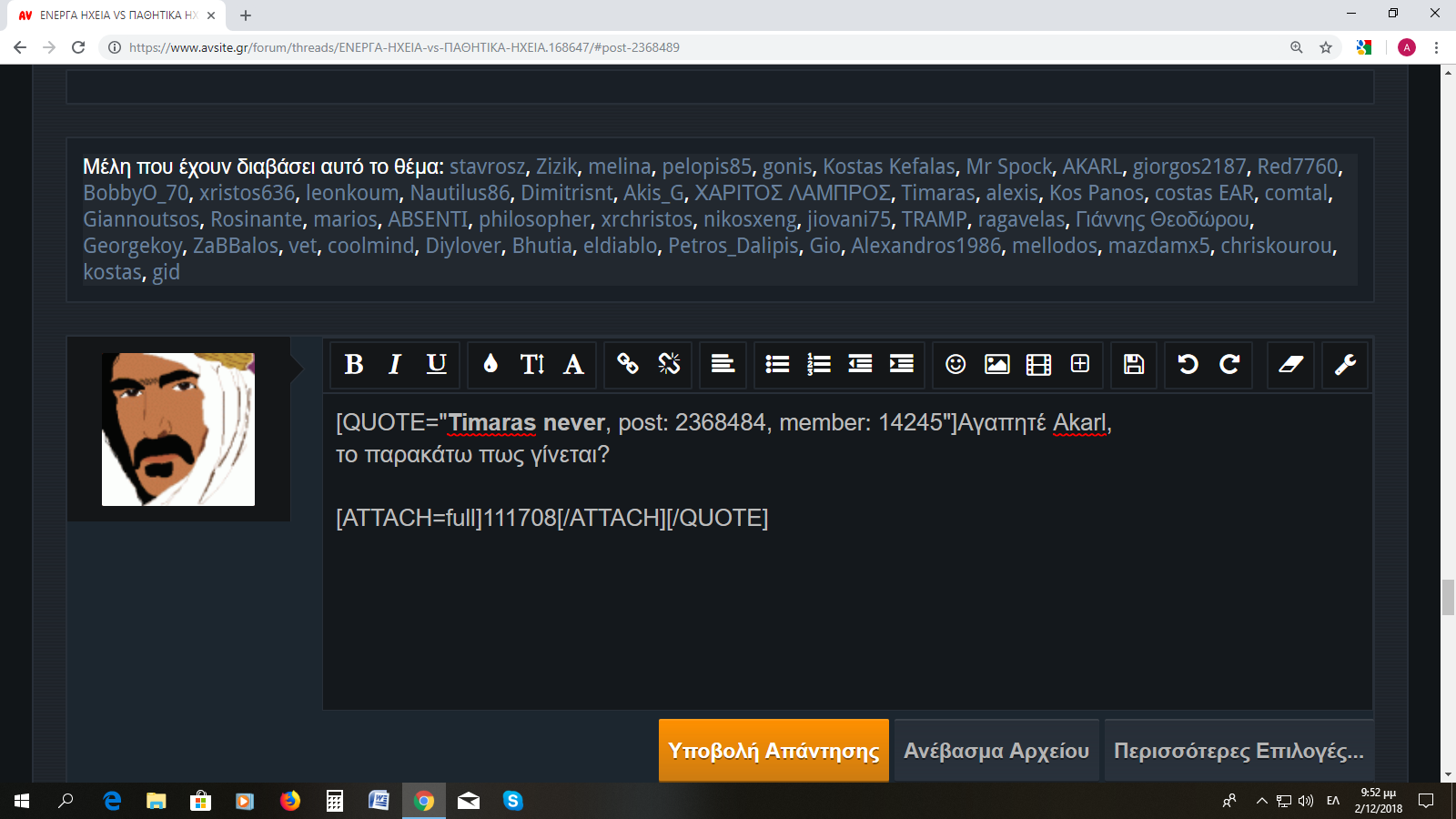The image size is (1456, 819).
Task: Insert a link with the chain icon
Action: (628, 365)
